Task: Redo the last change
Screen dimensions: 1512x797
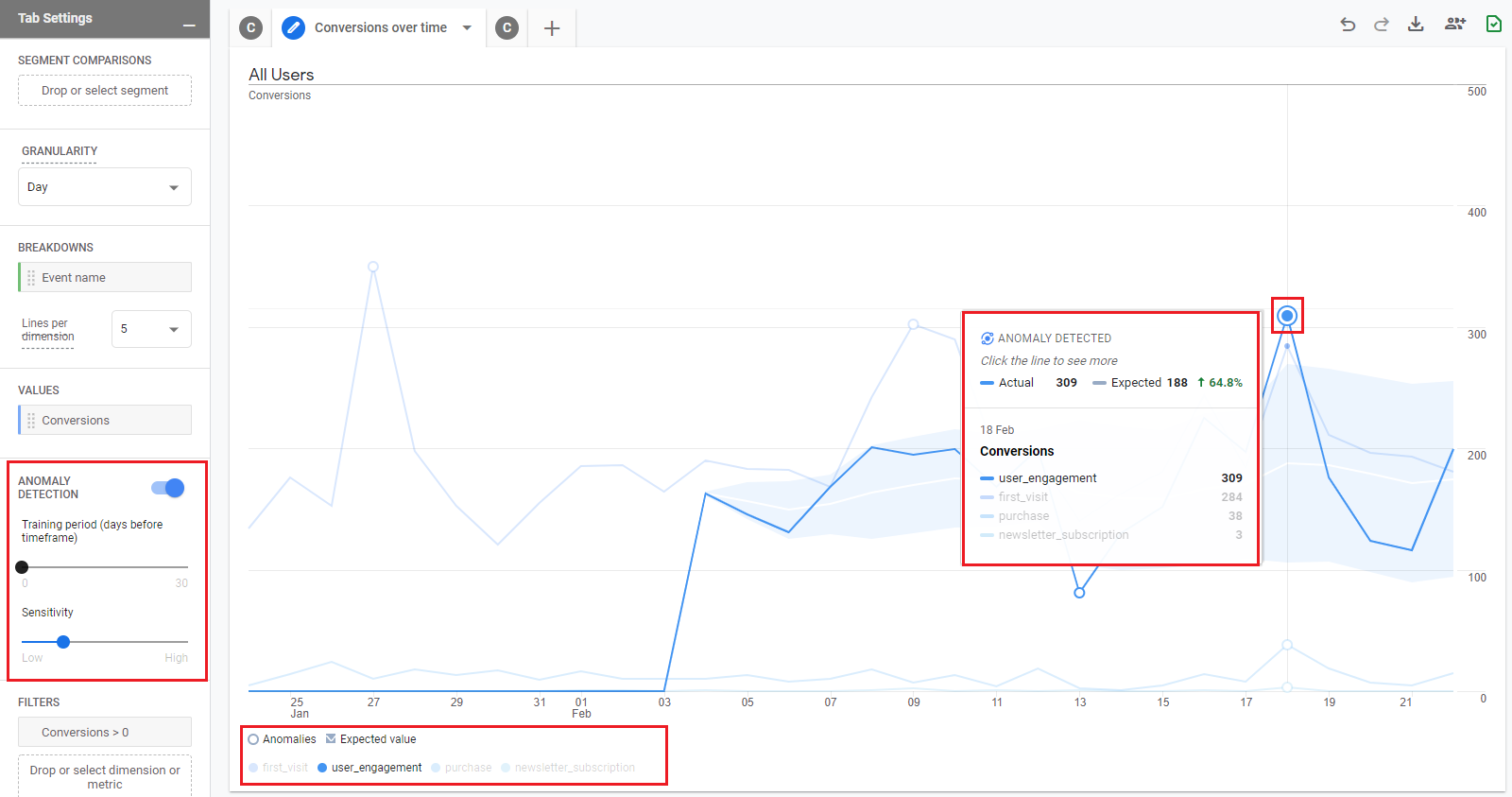Action: (1382, 24)
